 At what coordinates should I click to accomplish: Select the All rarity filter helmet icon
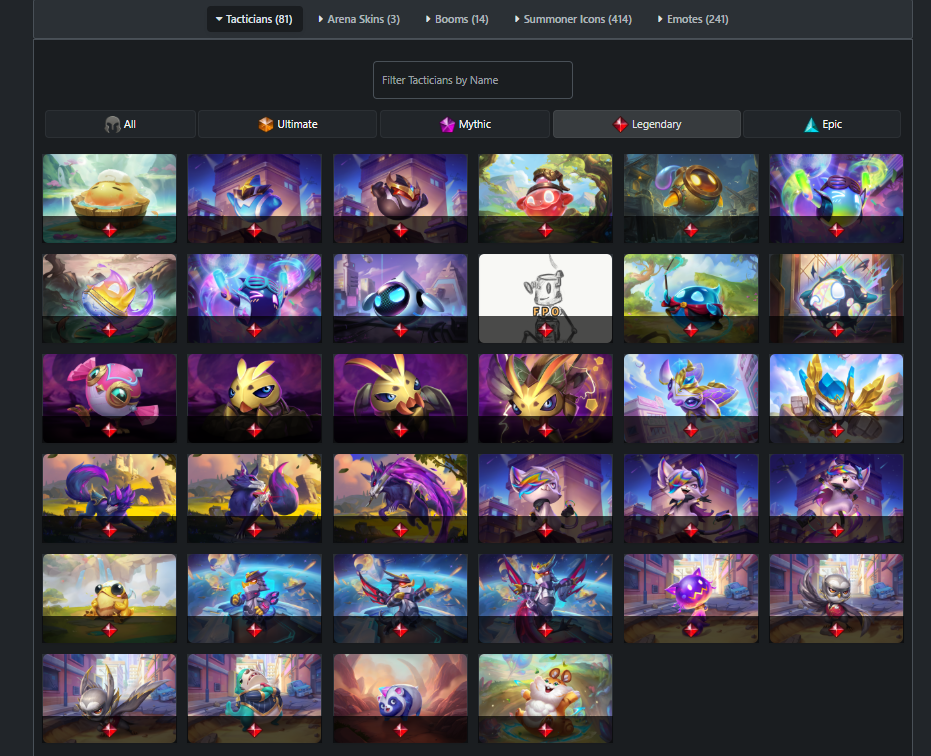pos(112,124)
